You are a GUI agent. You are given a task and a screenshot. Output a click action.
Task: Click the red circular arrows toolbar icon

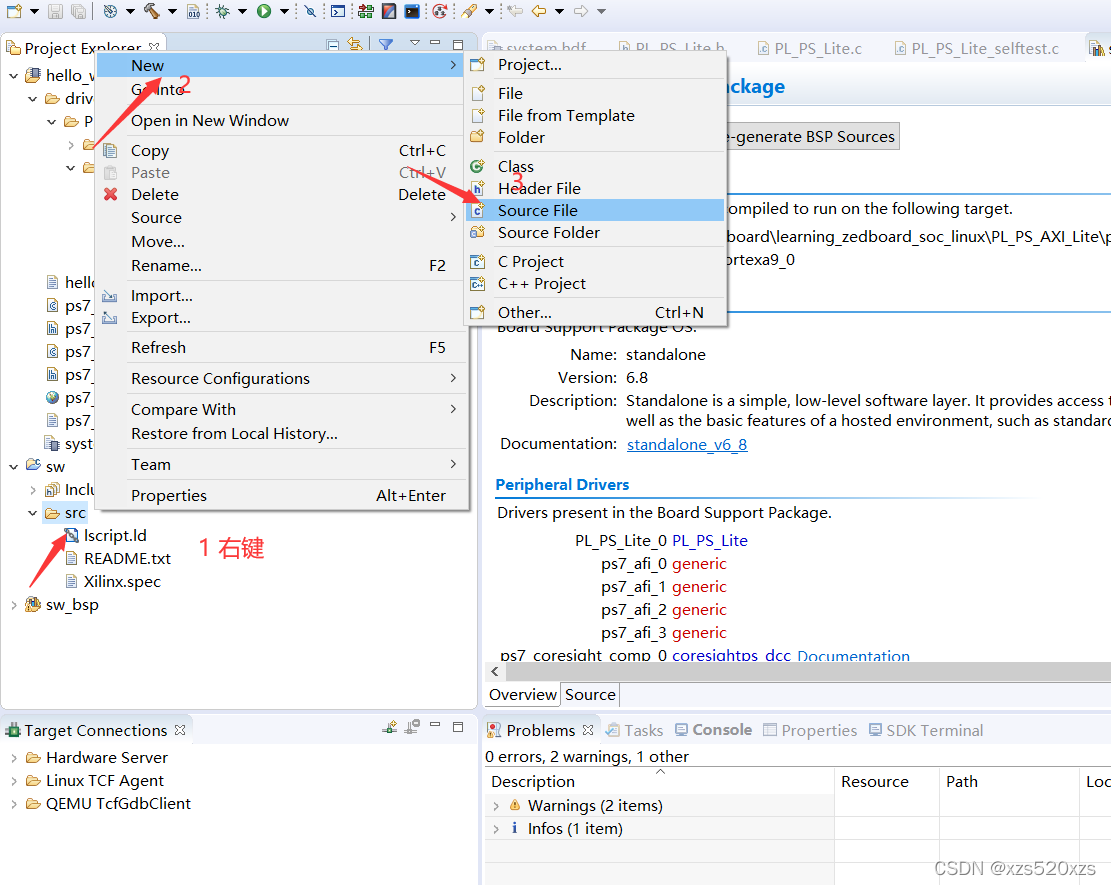pyautogui.click(x=439, y=11)
